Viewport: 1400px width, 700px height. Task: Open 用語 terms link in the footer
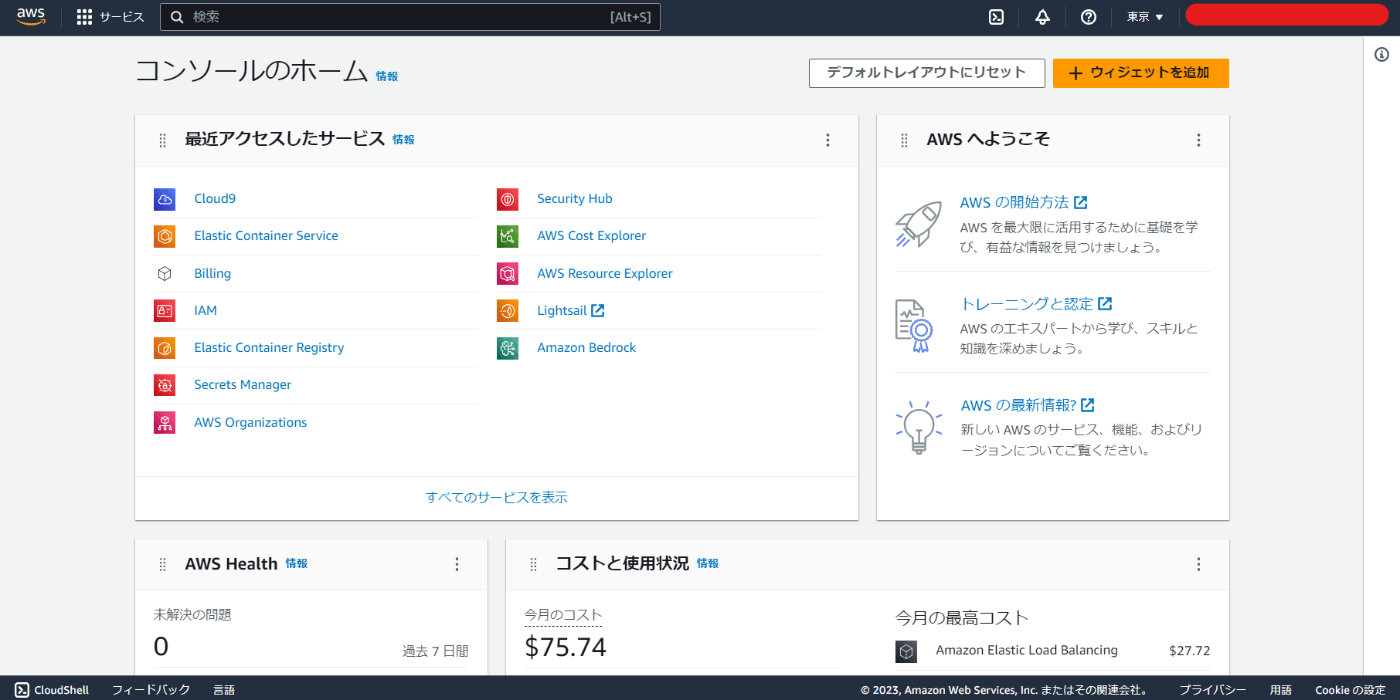point(1281,690)
